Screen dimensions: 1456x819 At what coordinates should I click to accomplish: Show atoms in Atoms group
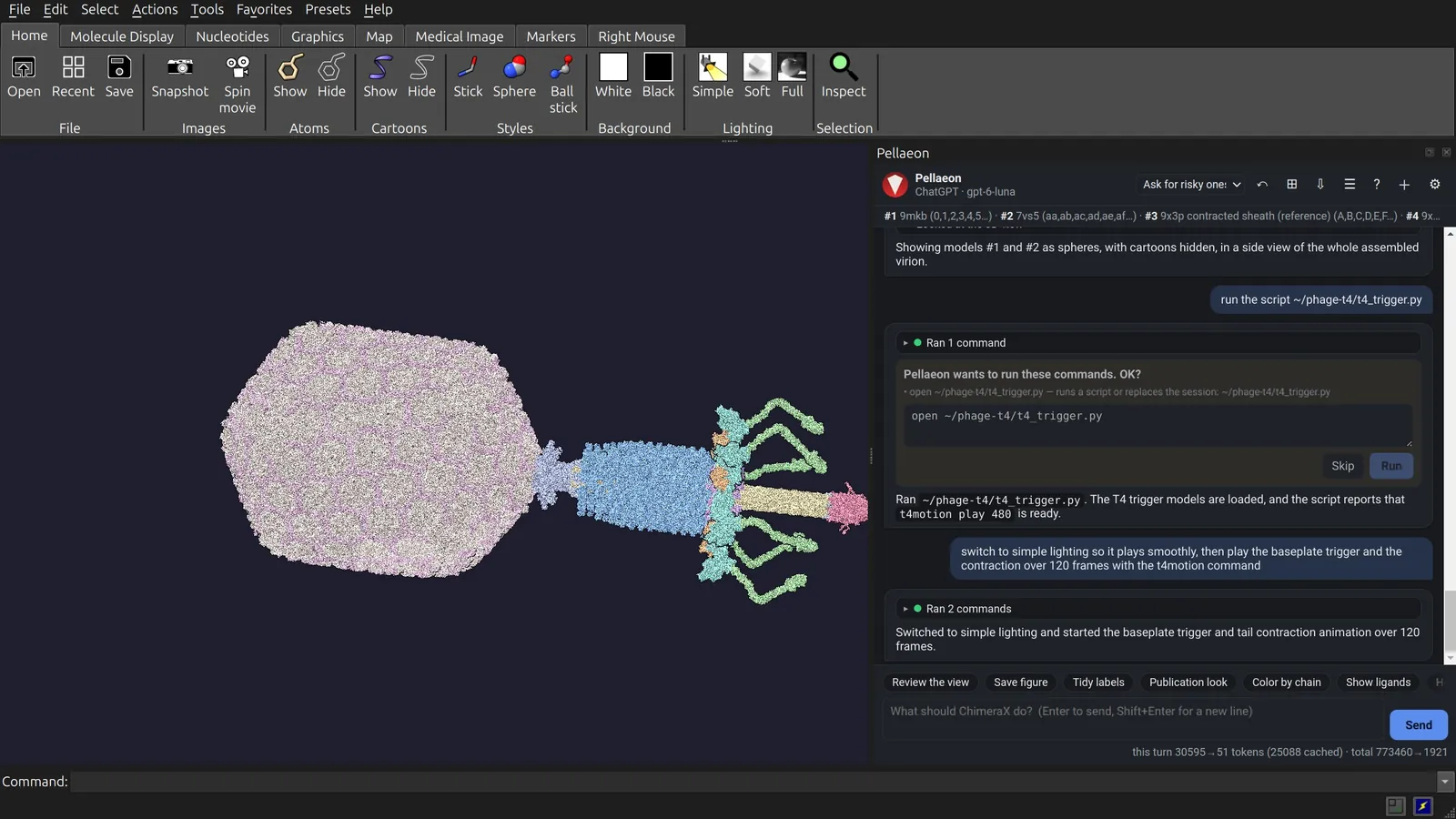tap(290, 76)
